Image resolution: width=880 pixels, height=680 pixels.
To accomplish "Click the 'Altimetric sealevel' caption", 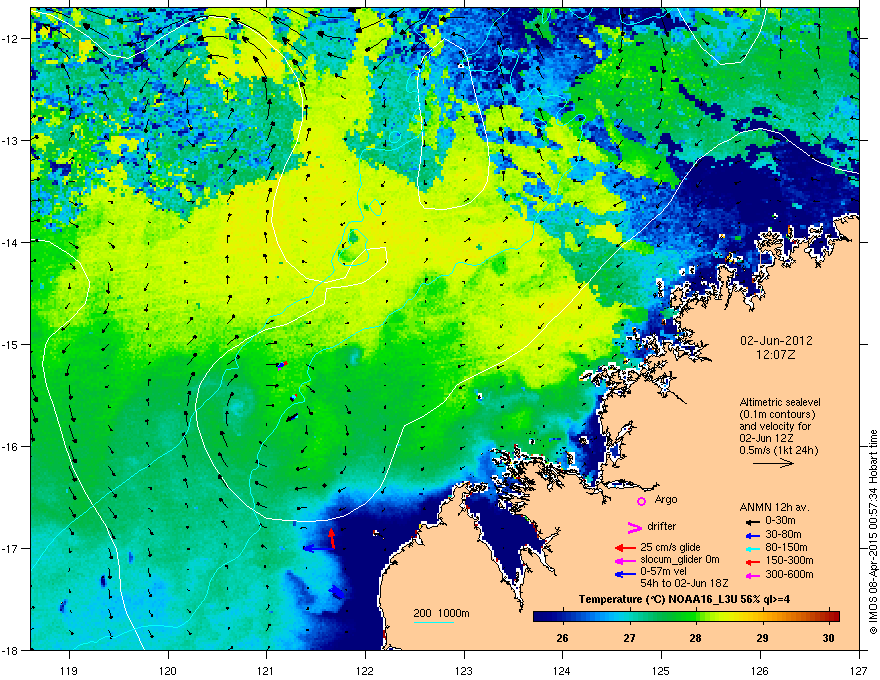I will pos(780,402).
